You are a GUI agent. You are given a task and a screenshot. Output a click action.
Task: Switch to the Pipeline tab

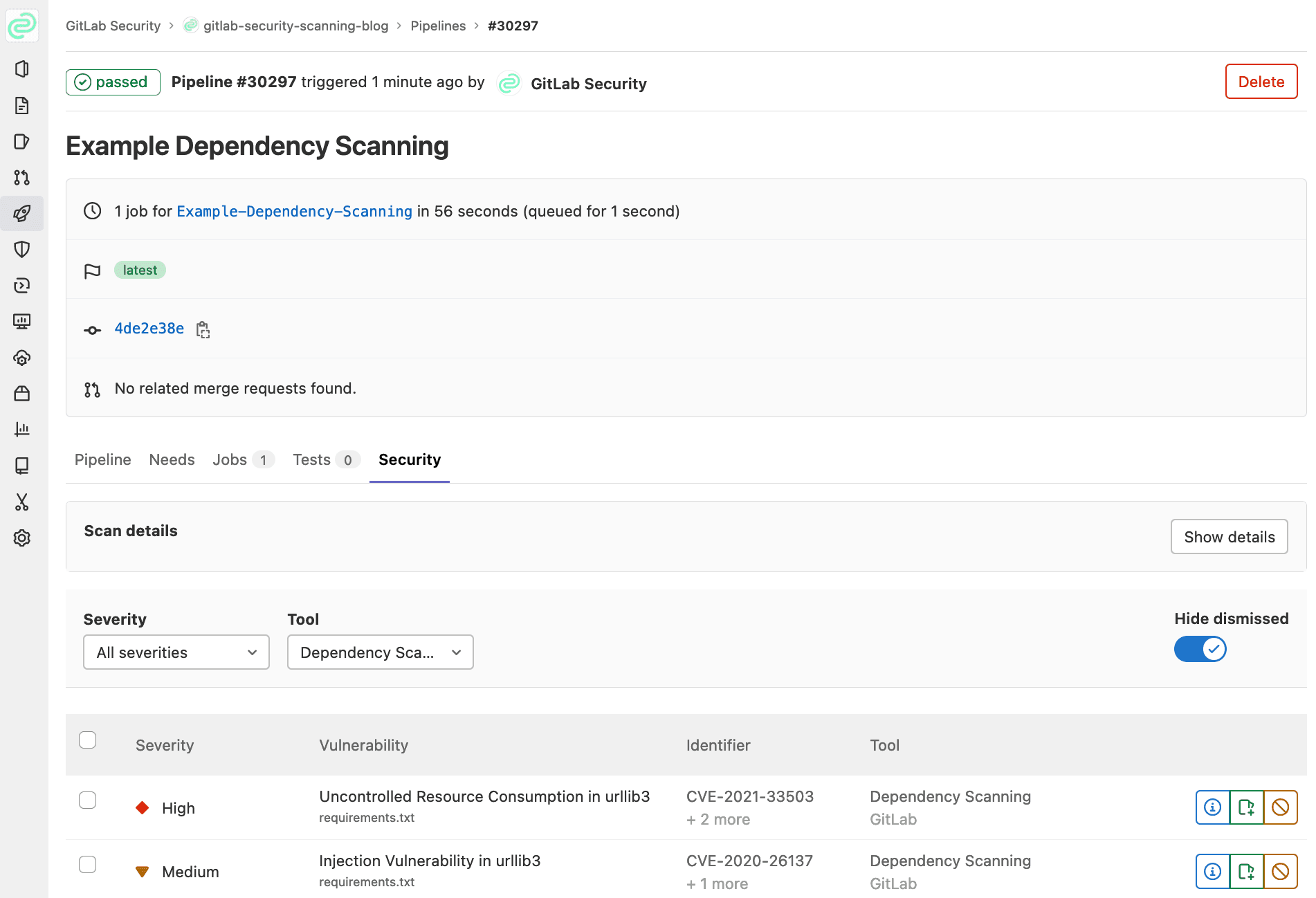pyautogui.click(x=102, y=460)
